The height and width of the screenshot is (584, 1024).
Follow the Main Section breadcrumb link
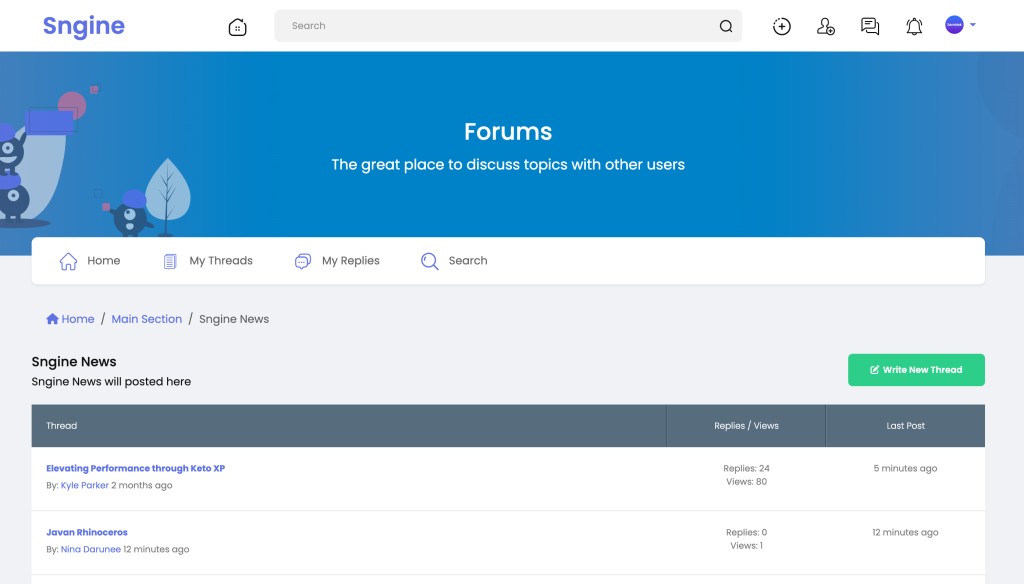(146, 319)
